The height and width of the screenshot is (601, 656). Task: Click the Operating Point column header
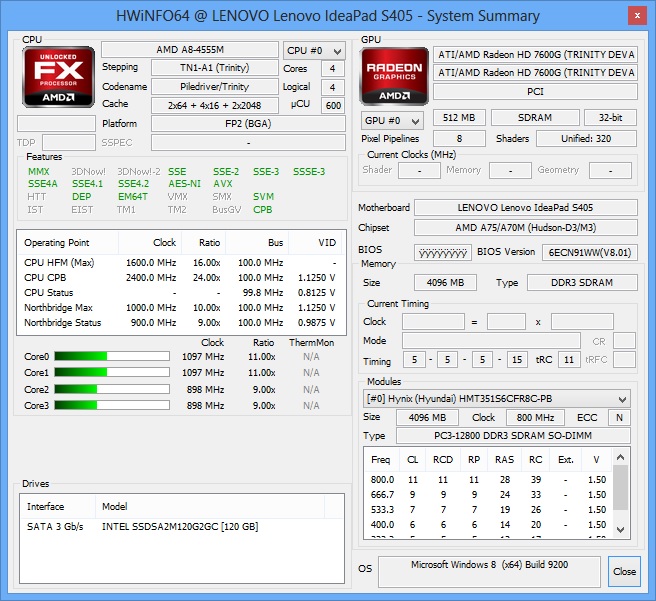(68, 243)
